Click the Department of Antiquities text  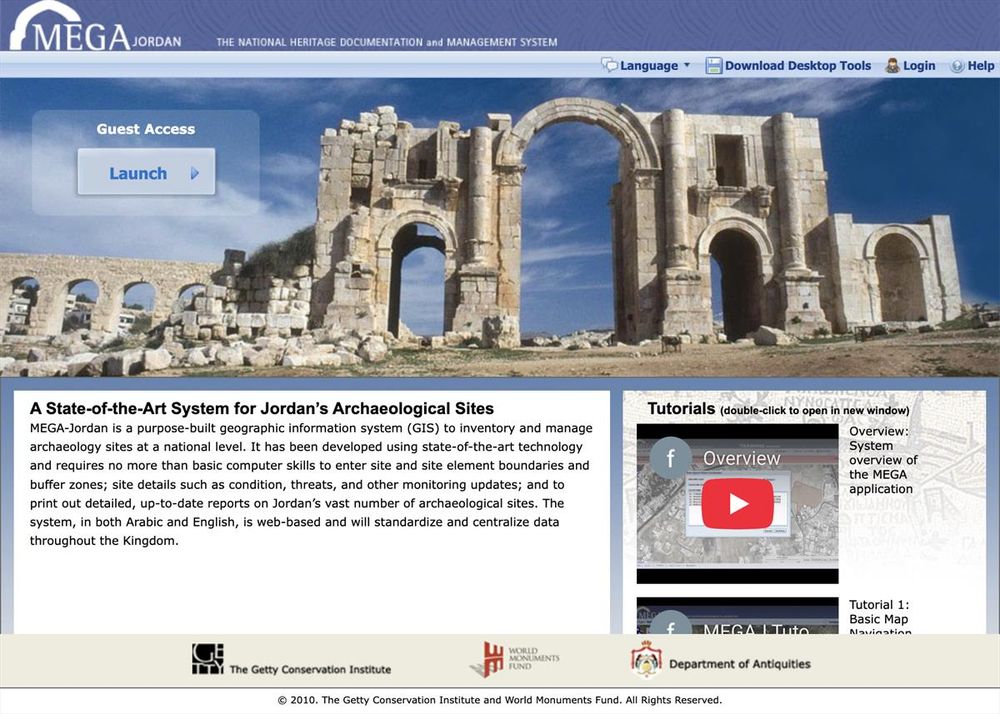coord(740,664)
